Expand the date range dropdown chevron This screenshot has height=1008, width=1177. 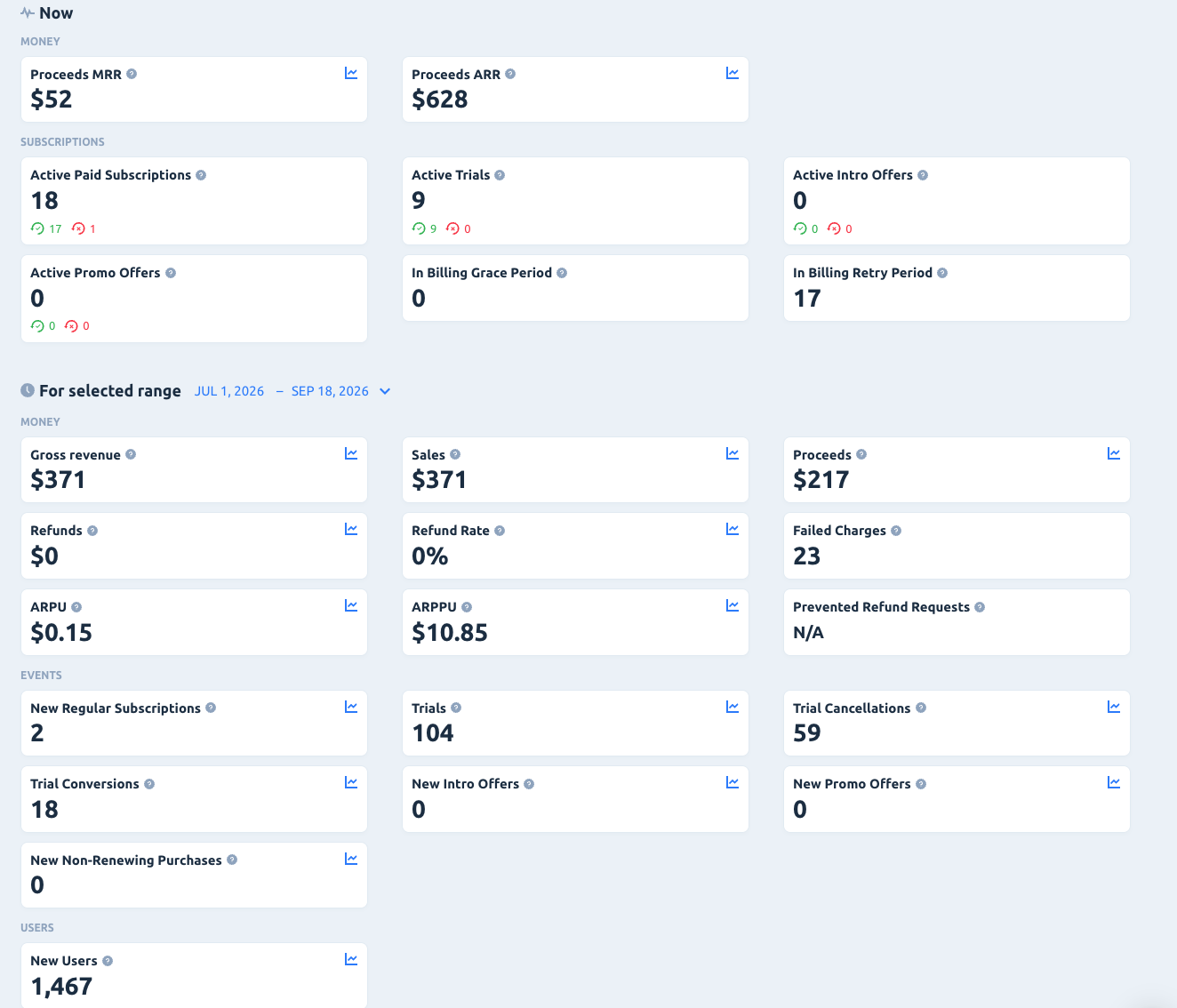[385, 391]
